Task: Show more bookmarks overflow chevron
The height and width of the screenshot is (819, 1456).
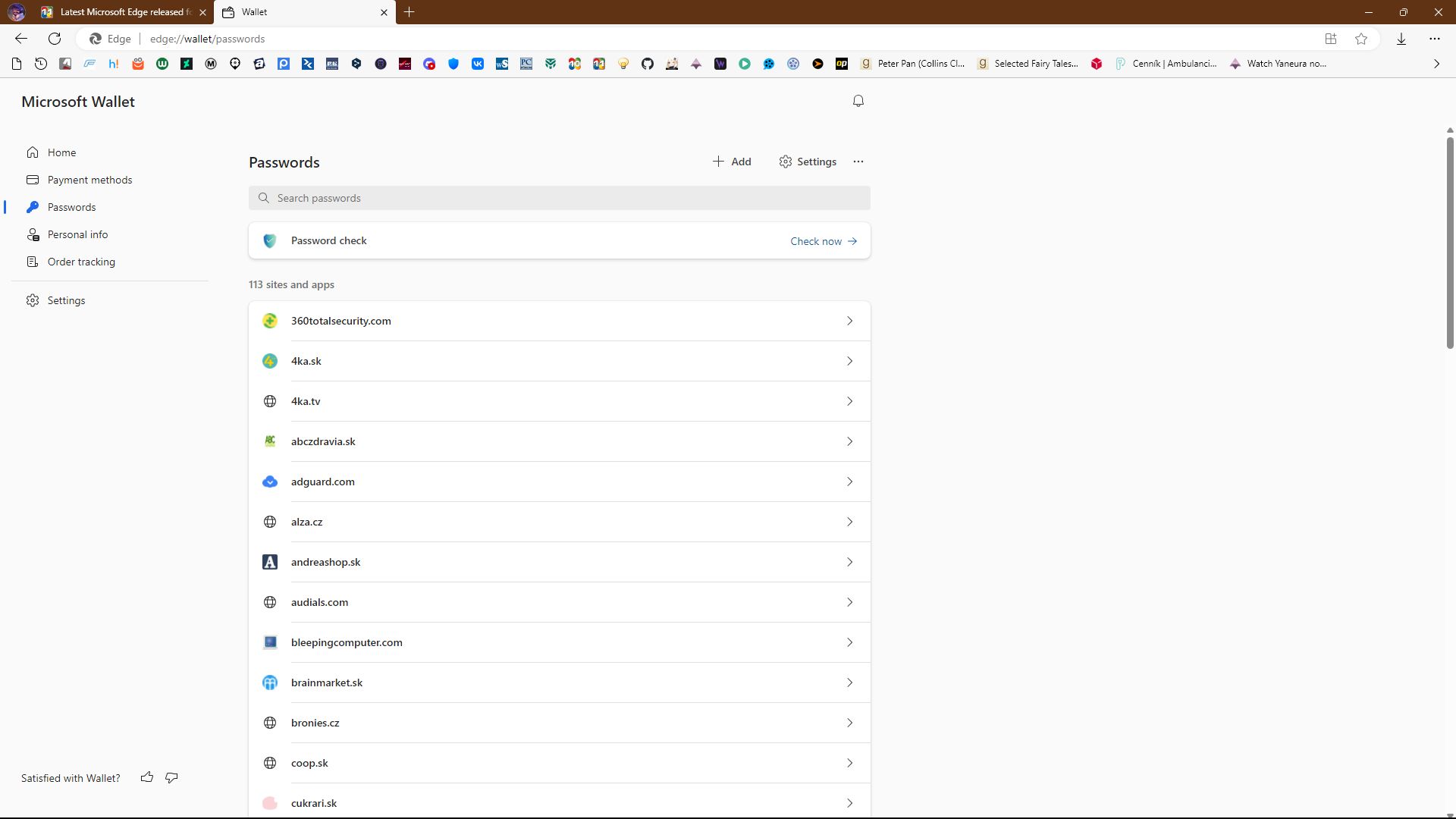Action: tap(1436, 64)
